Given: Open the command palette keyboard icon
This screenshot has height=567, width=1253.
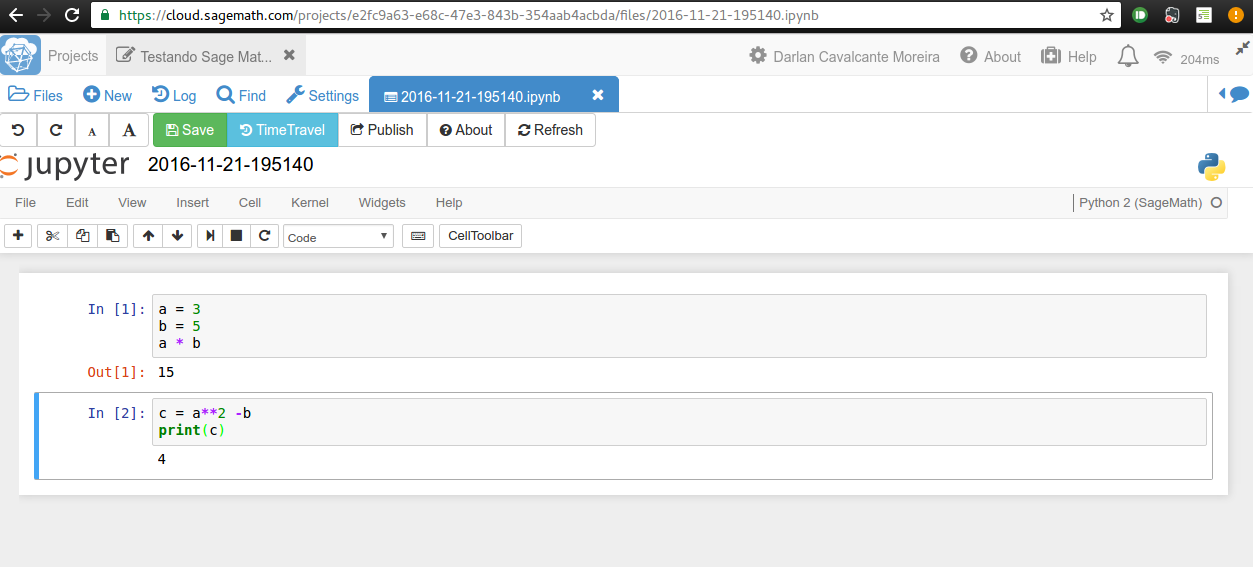Looking at the screenshot, I should (418, 236).
